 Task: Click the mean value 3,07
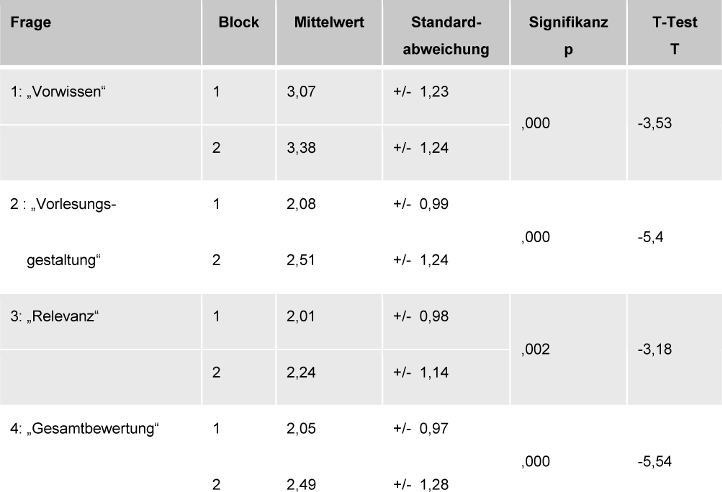pos(300,92)
